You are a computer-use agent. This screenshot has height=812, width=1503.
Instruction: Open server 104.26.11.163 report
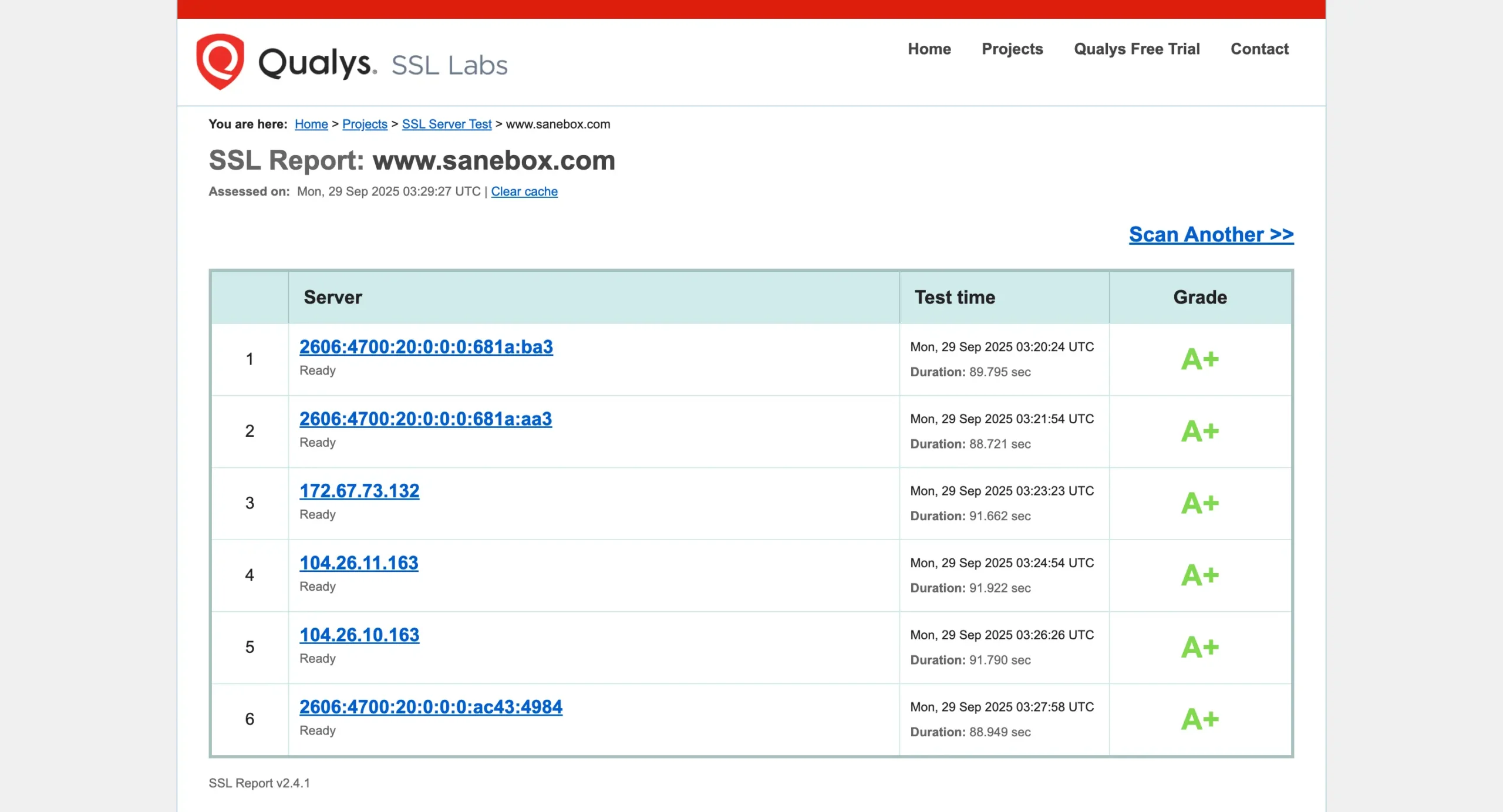pyautogui.click(x=359, y=562)
